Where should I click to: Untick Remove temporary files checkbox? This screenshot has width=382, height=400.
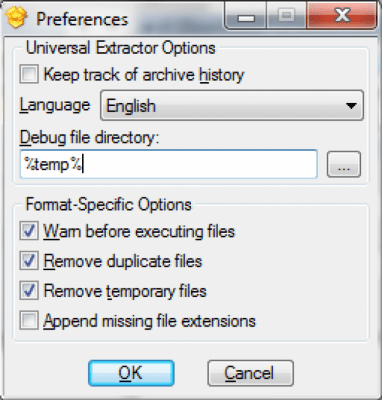click(x=29, y=290)
